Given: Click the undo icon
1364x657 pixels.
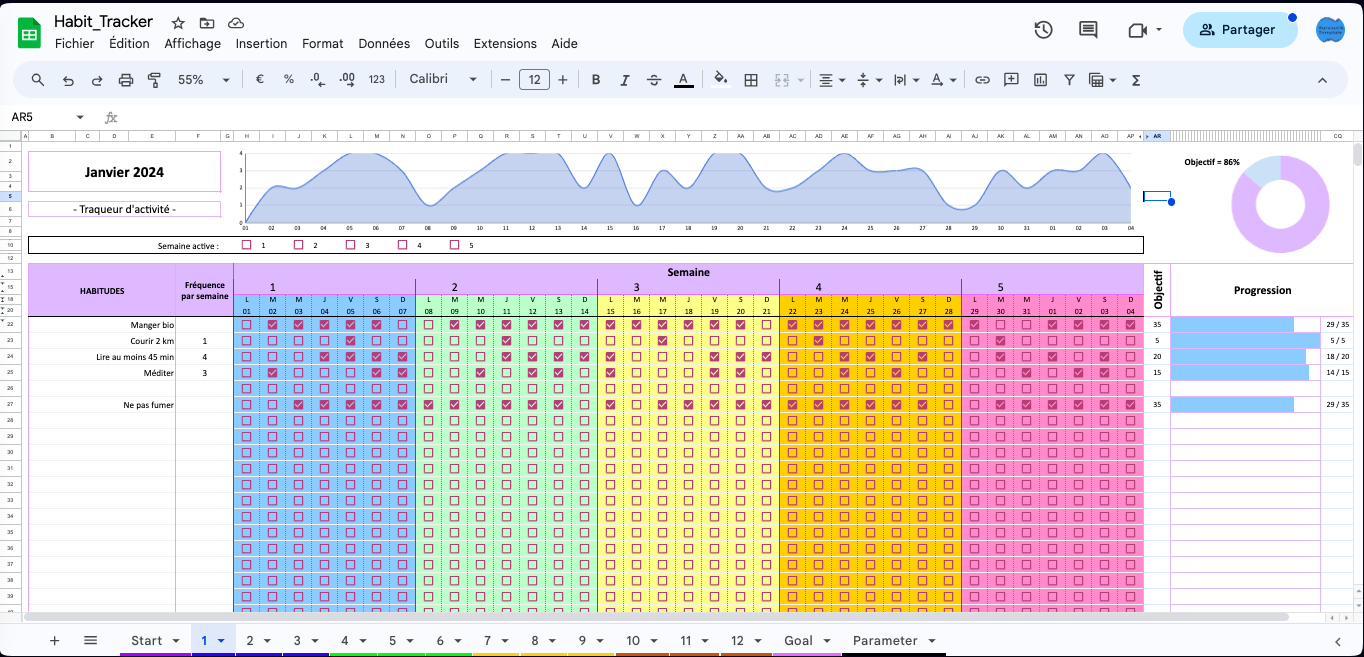Looking at the screenshot, I should (67, 79).
